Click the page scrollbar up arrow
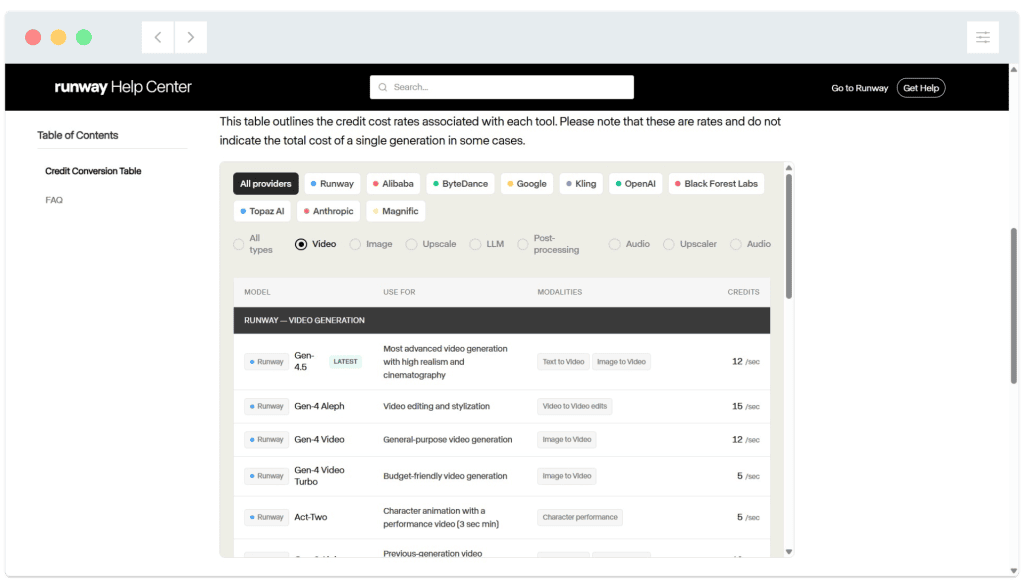1024x587 pixels. click(1014, 69)
